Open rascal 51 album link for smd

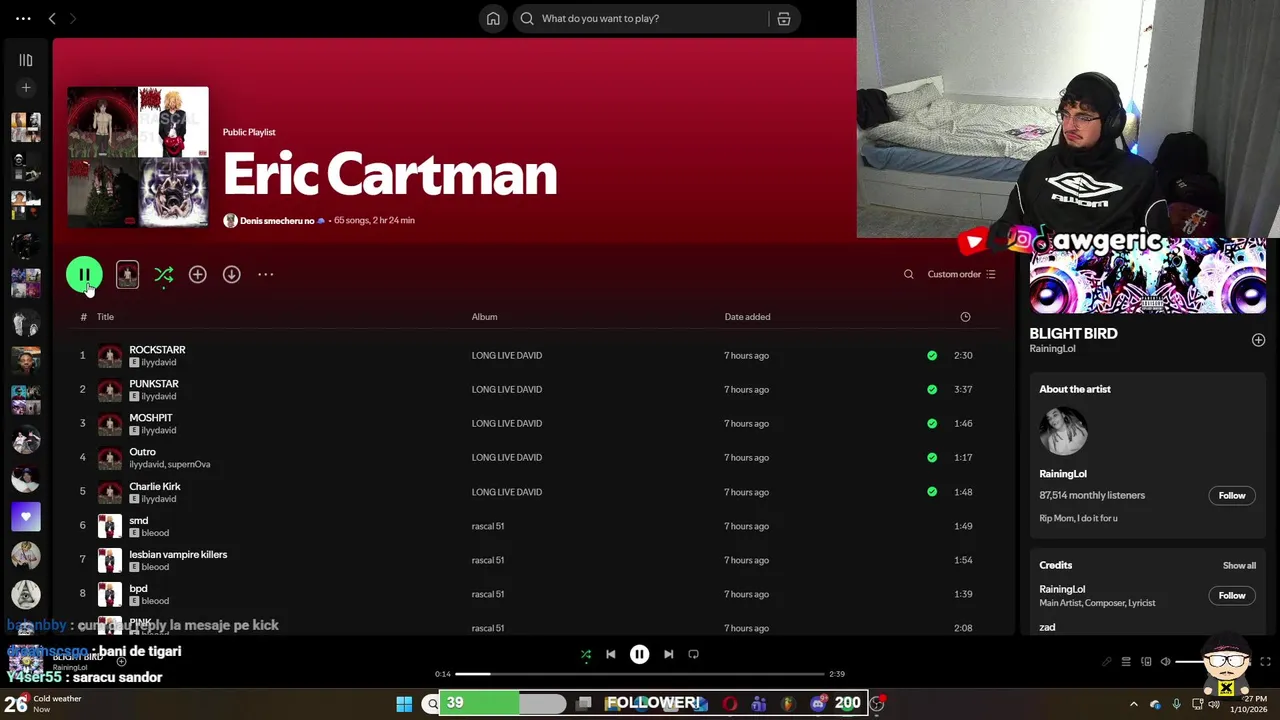[x=487, y=526]
